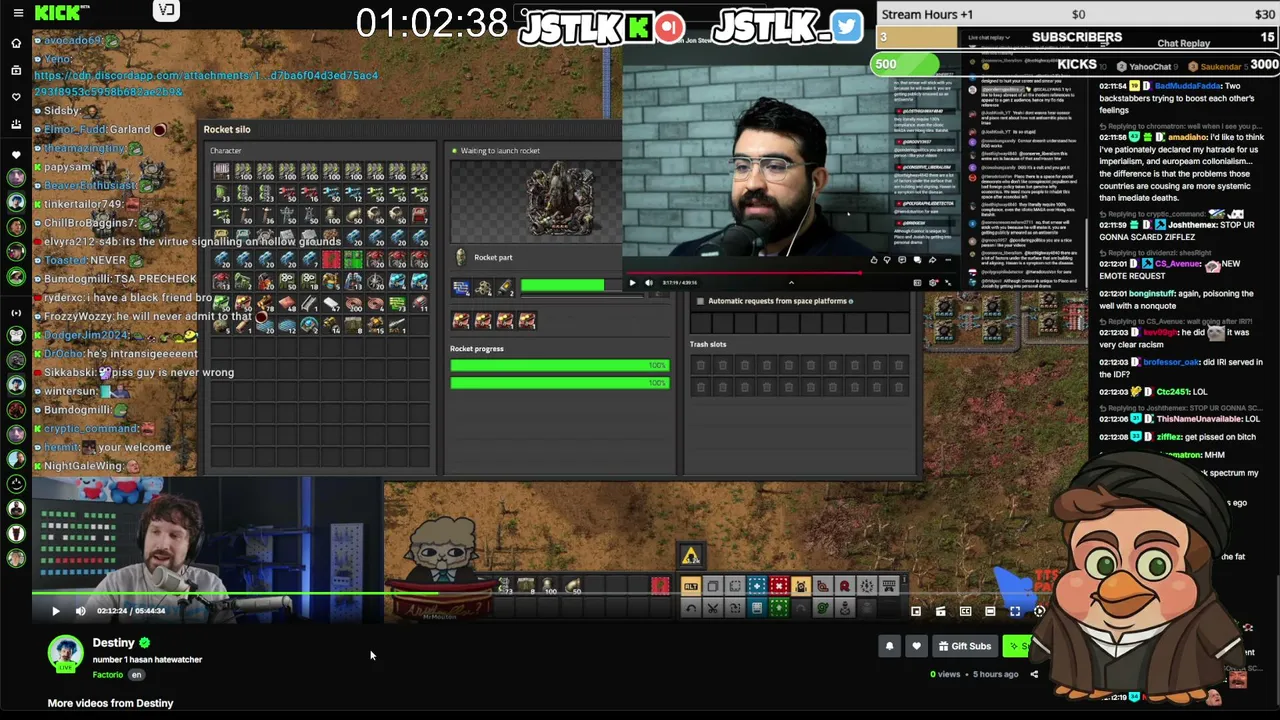1280x720 pixels.
Task: Follow the channel with the heart button
Action: coord(916,646)
